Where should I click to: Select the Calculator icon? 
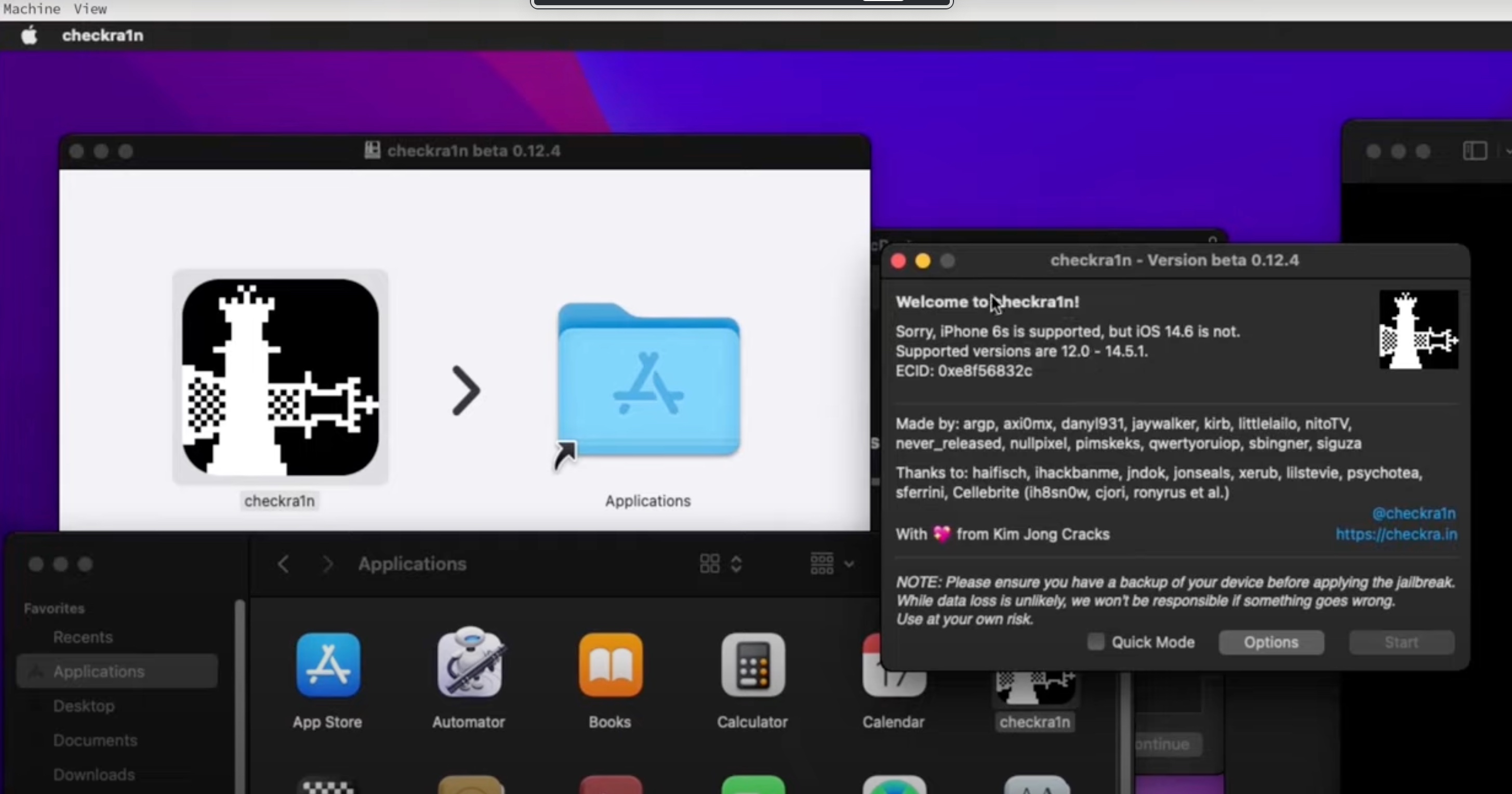752,665
